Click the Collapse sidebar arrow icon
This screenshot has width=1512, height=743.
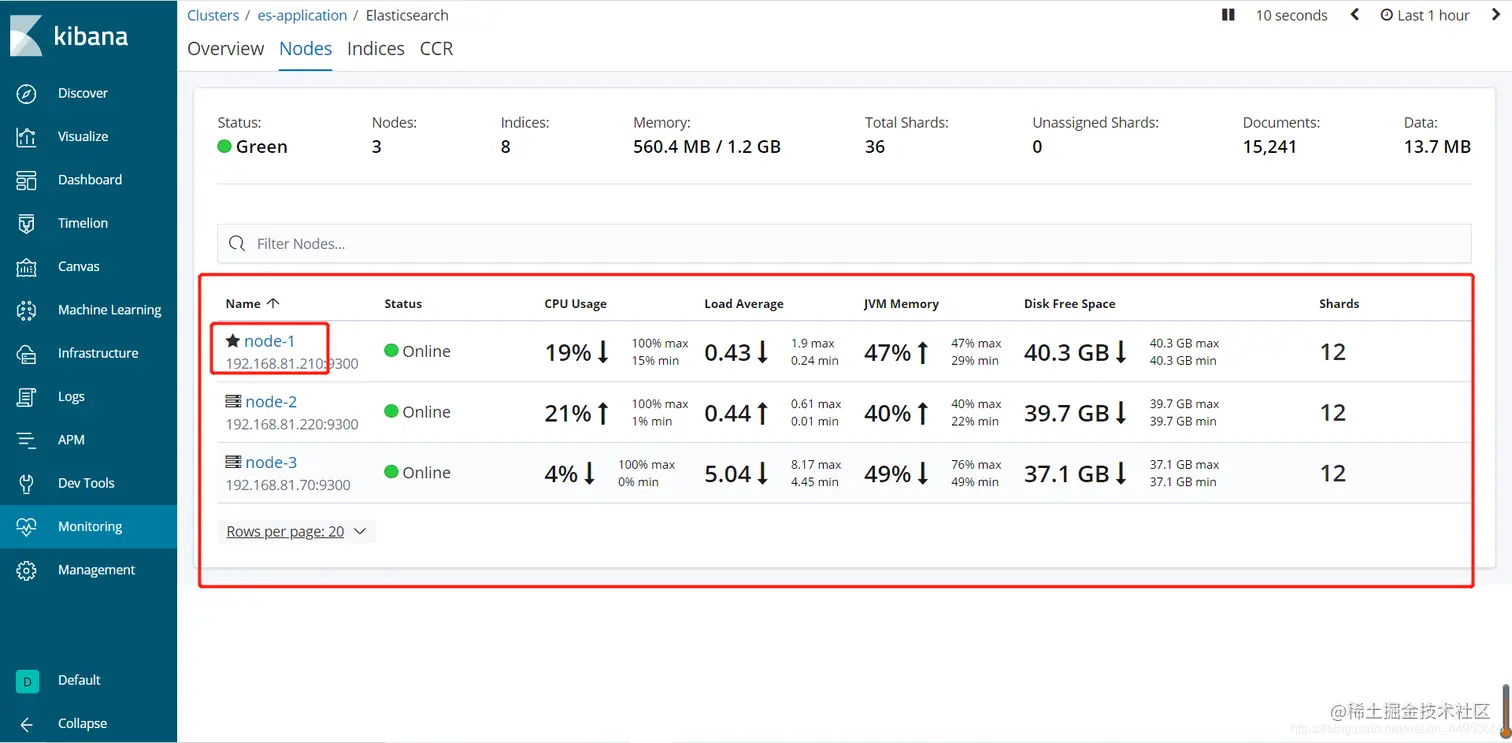tap(27, 724)
